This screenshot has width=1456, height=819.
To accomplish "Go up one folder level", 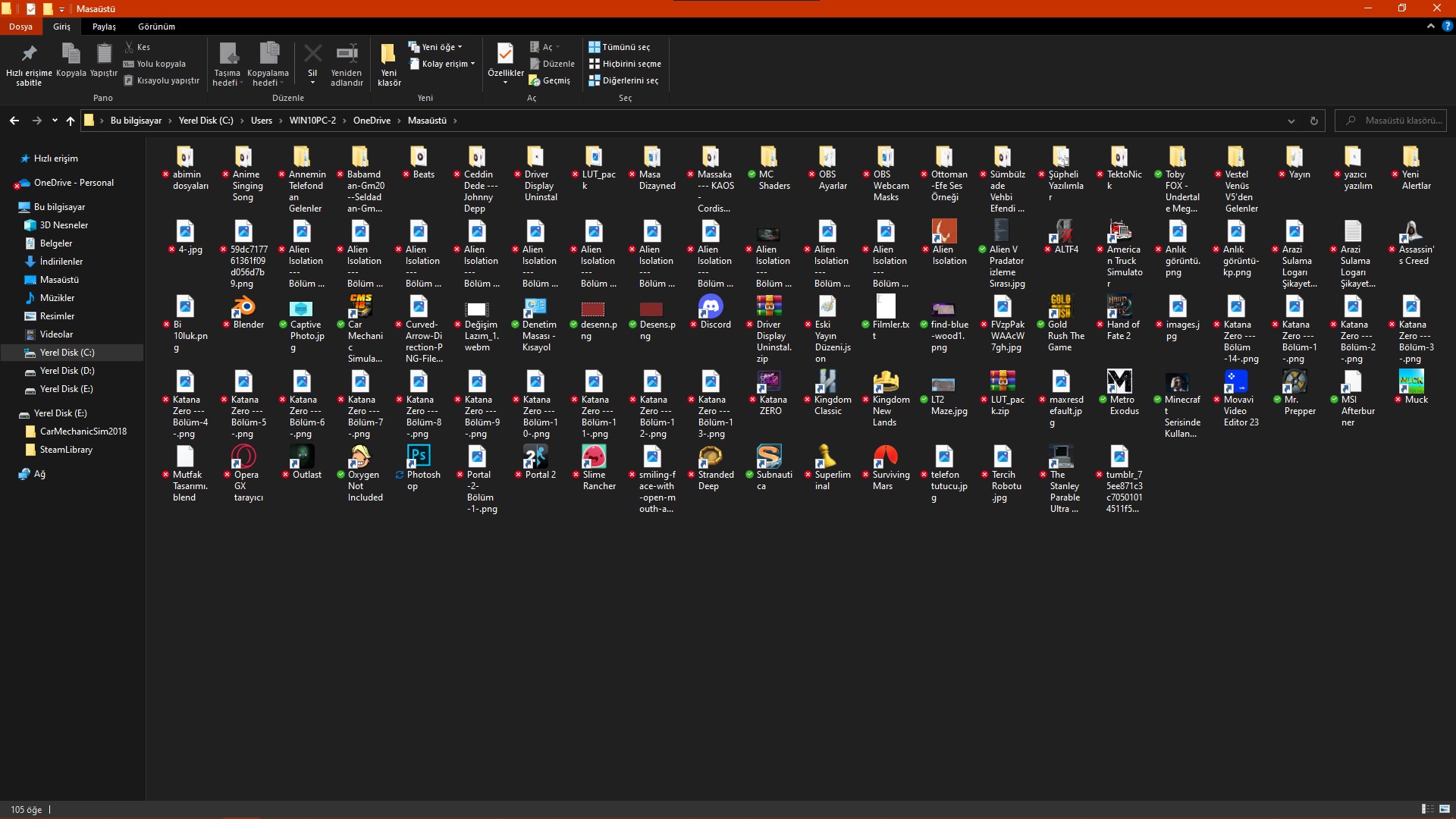I will tap(71, 121).
